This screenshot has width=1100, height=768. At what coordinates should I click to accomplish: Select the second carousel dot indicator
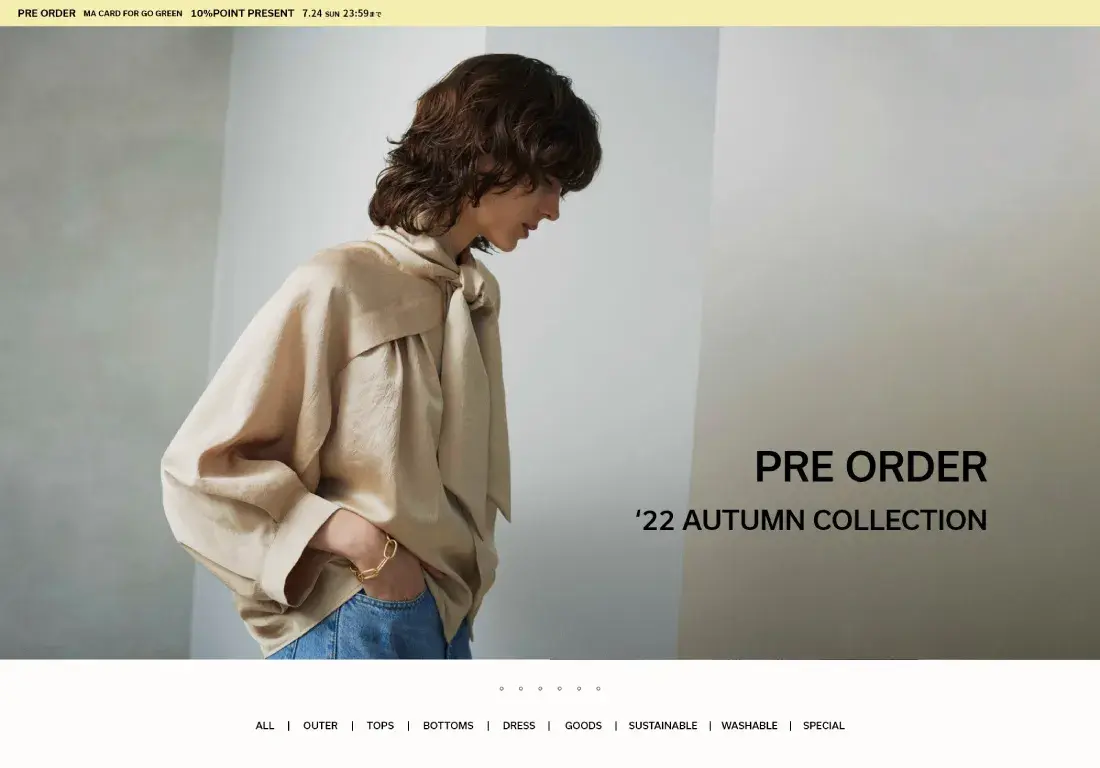point(521,689)
